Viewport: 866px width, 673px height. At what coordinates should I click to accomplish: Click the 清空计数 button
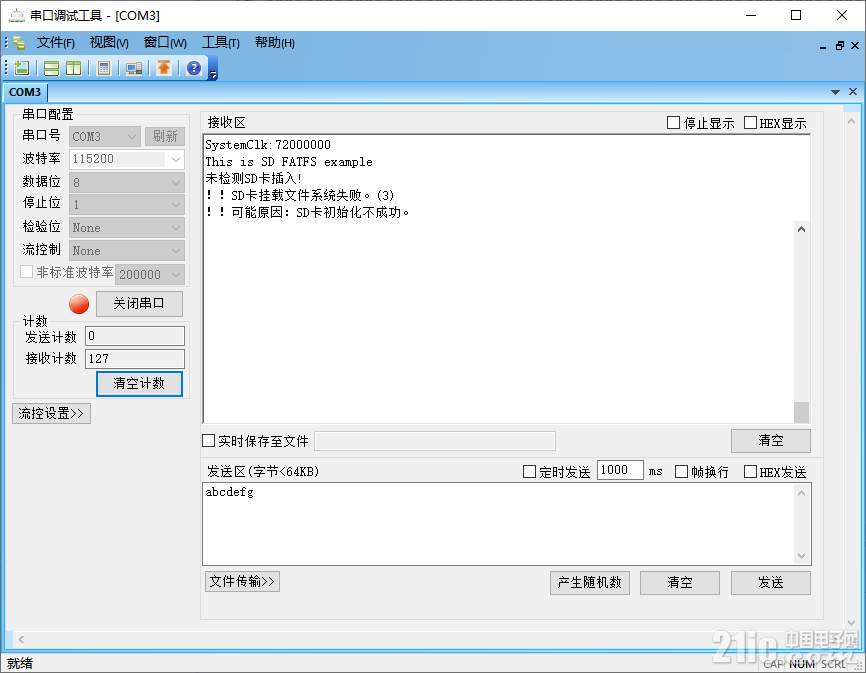click(139, 384)
